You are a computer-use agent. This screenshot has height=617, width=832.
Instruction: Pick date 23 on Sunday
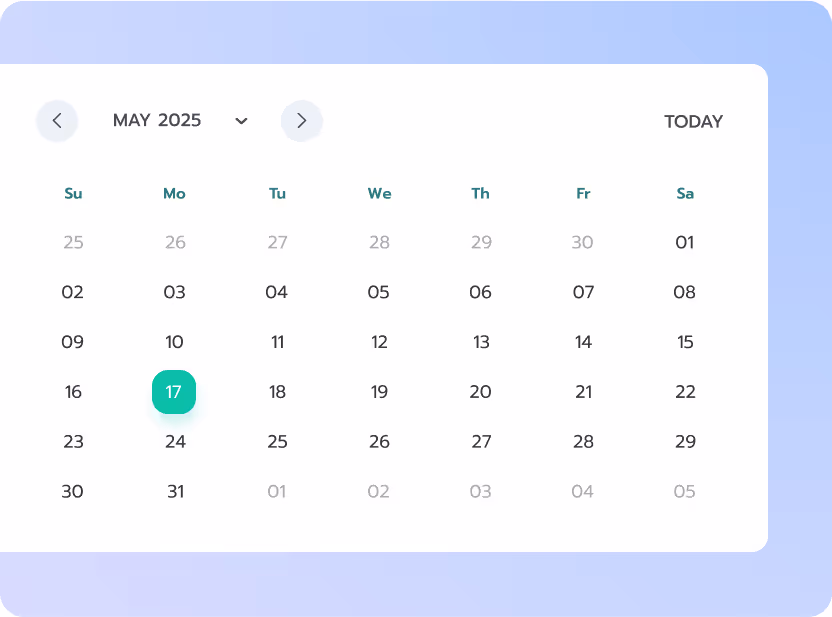pos(73,442)
